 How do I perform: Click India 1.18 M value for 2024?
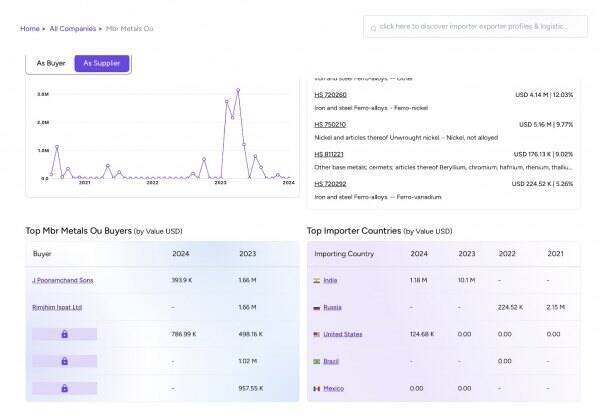coord(419,280)
